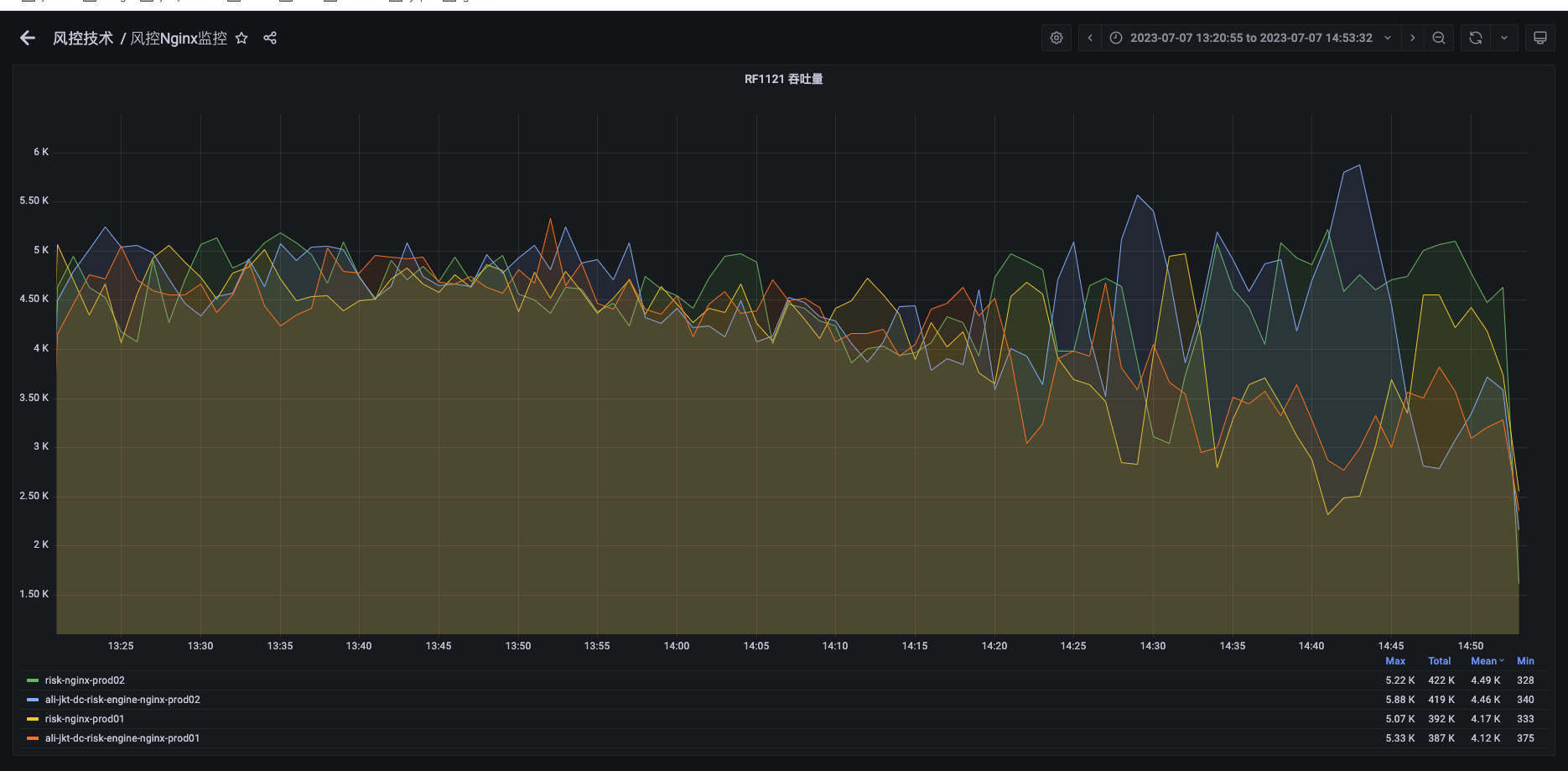1568x771 pixels.
Task: Open dashboard settings gear
Action: [x=1057, y=38]
